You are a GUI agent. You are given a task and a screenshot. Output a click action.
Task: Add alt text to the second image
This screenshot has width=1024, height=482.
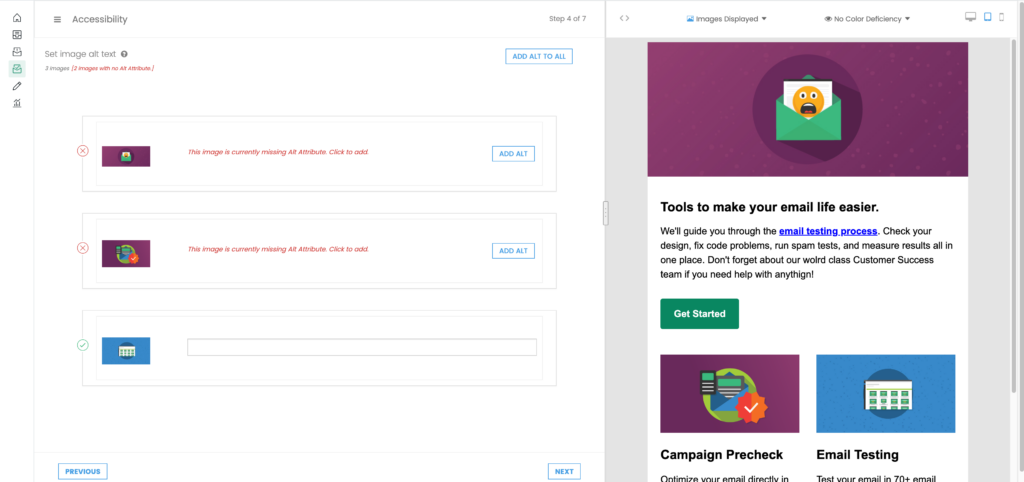(x=513, y=250)
